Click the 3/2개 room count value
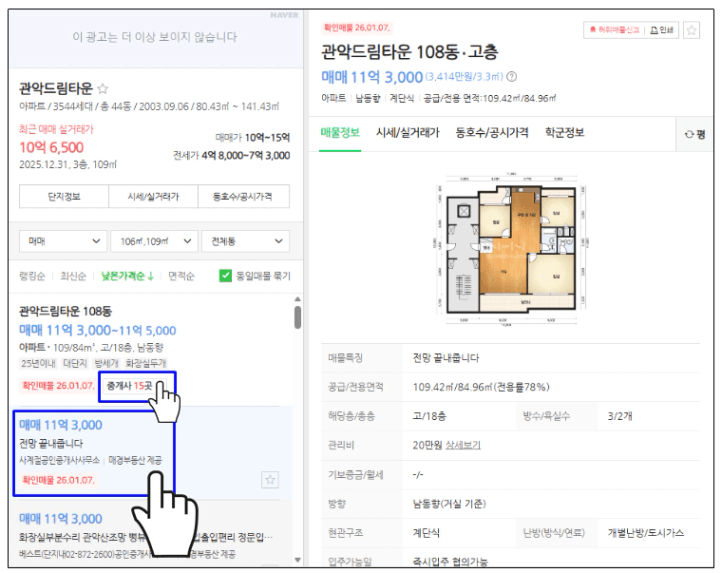This screenshot has height=573, width=722. pyautogui.click(x=620, y=416)
